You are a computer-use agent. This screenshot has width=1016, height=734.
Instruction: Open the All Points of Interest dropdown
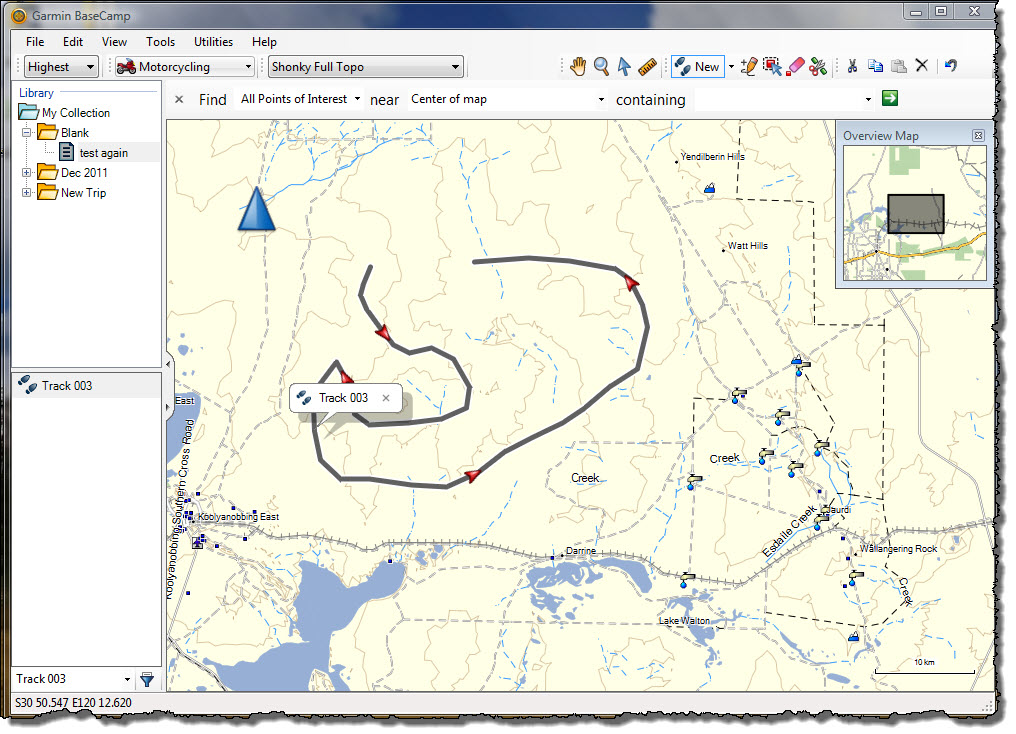tap(301, 99)
